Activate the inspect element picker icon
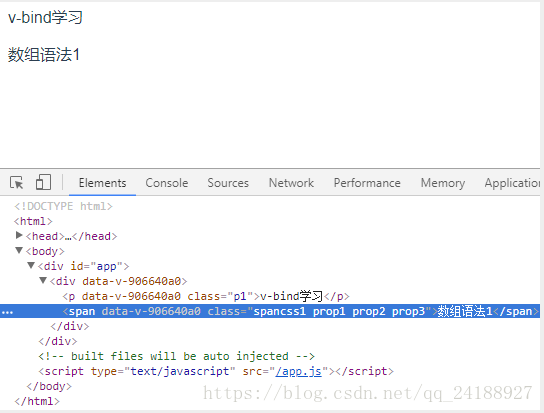 click(x=17, y=183)
